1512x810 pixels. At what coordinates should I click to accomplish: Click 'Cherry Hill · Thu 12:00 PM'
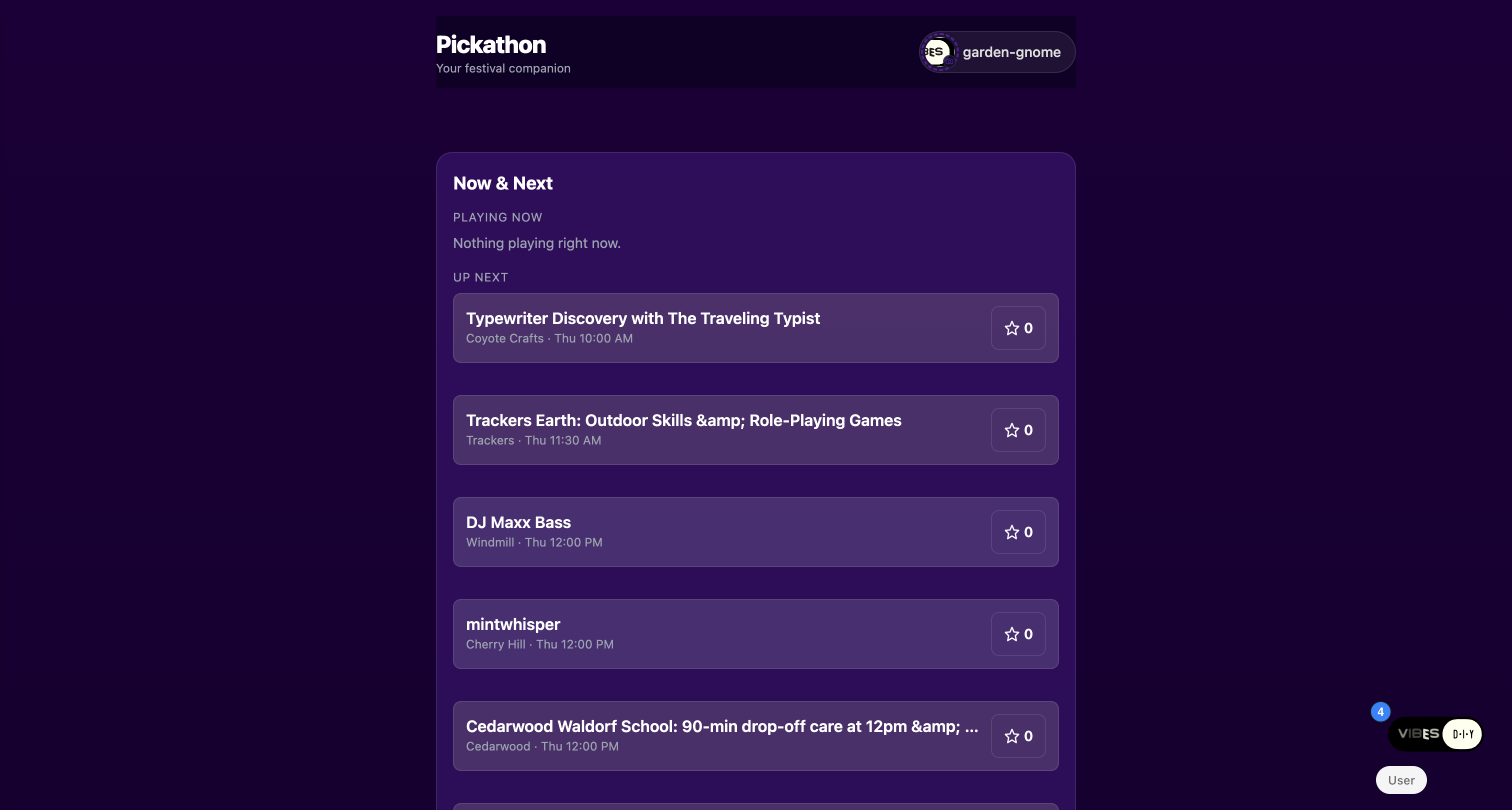pos(540,644)
